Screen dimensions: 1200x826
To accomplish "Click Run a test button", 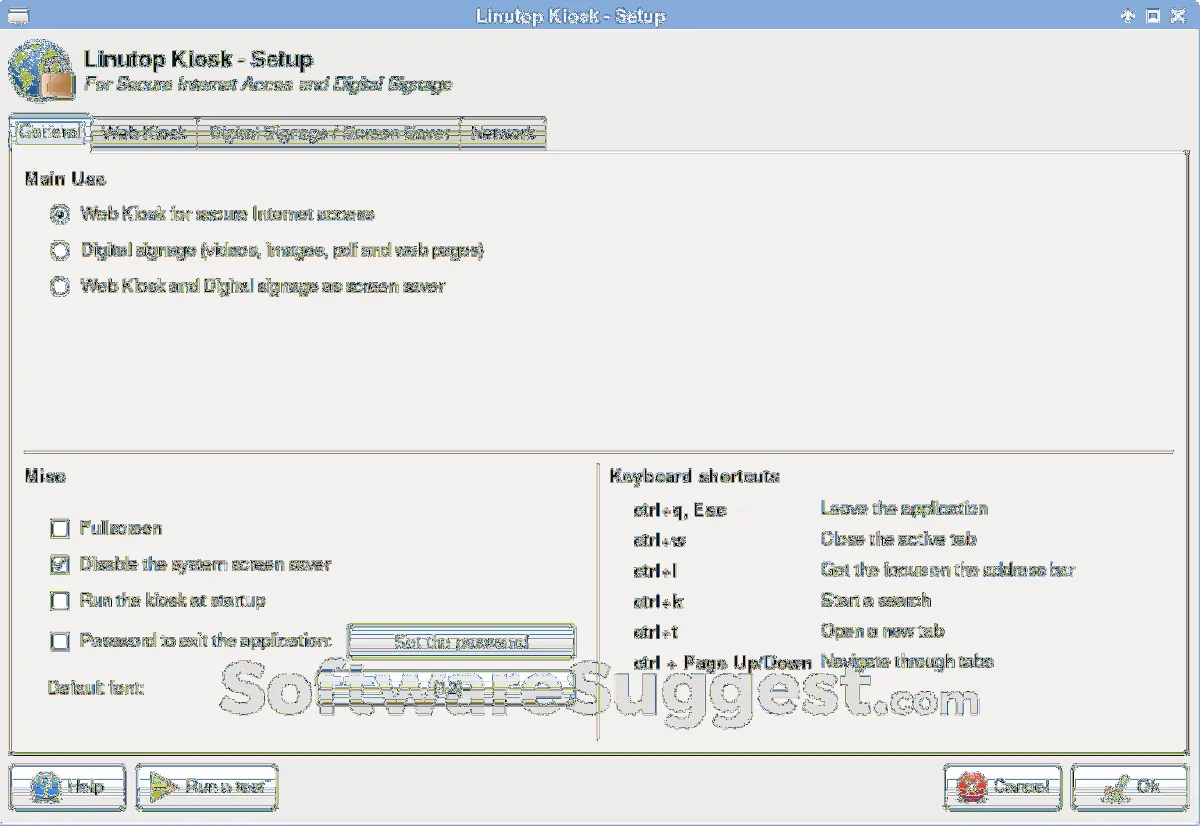I will 207,787.
